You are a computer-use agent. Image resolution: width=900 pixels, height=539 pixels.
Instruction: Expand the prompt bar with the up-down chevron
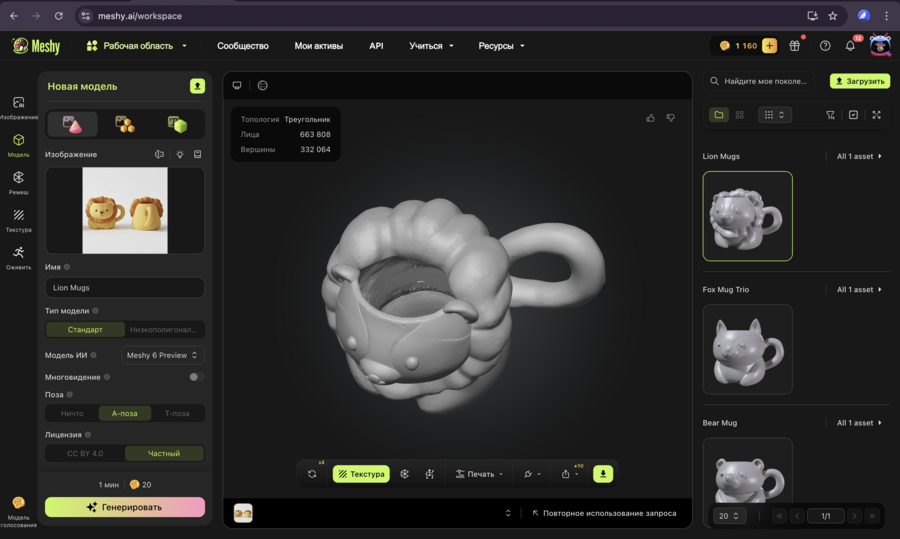[x=508, y=513]
